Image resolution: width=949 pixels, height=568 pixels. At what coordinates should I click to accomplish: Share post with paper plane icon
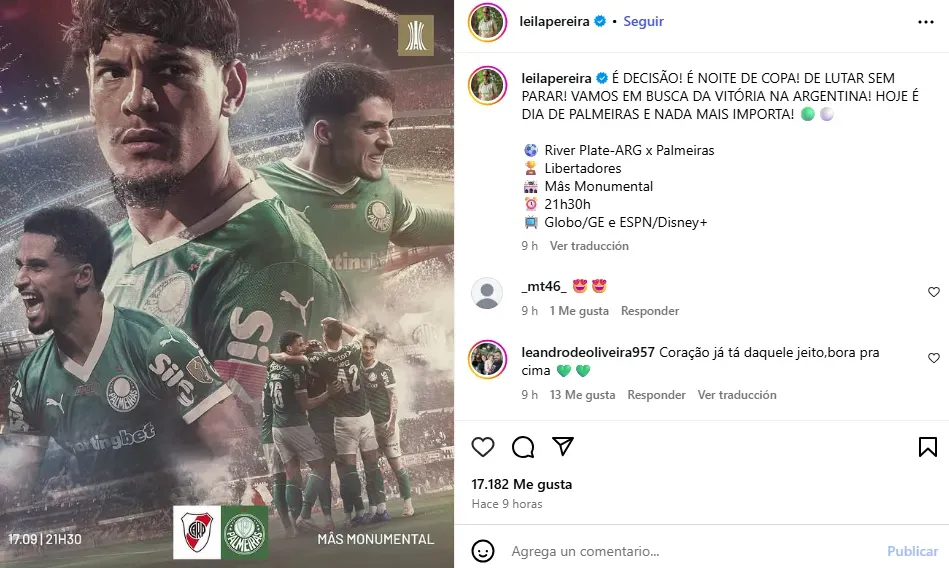point(563,446)
